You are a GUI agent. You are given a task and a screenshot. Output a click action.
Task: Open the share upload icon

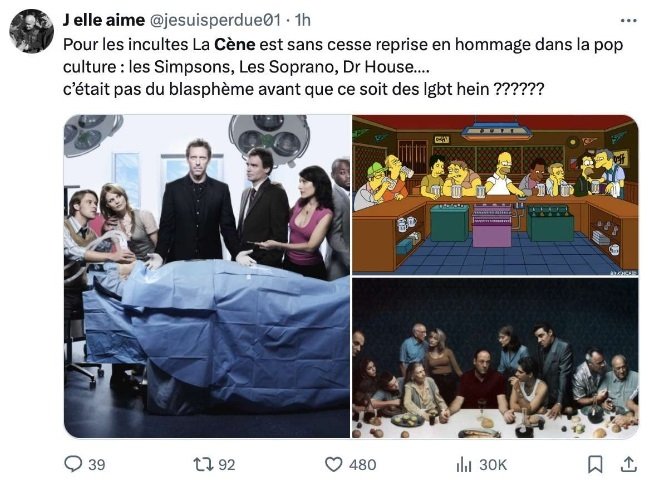click(629, 464)
